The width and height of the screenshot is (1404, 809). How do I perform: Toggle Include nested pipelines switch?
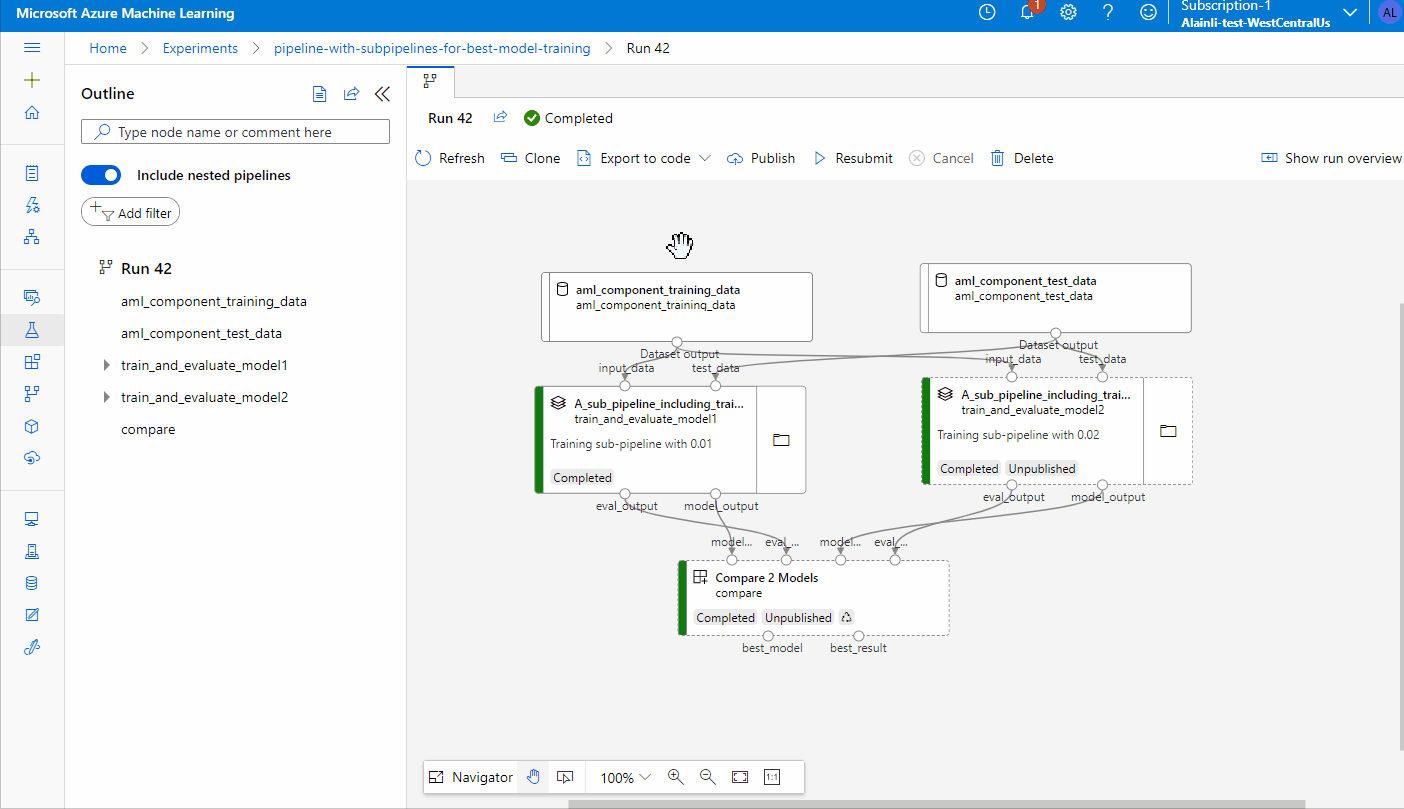[x=101, y=175]
